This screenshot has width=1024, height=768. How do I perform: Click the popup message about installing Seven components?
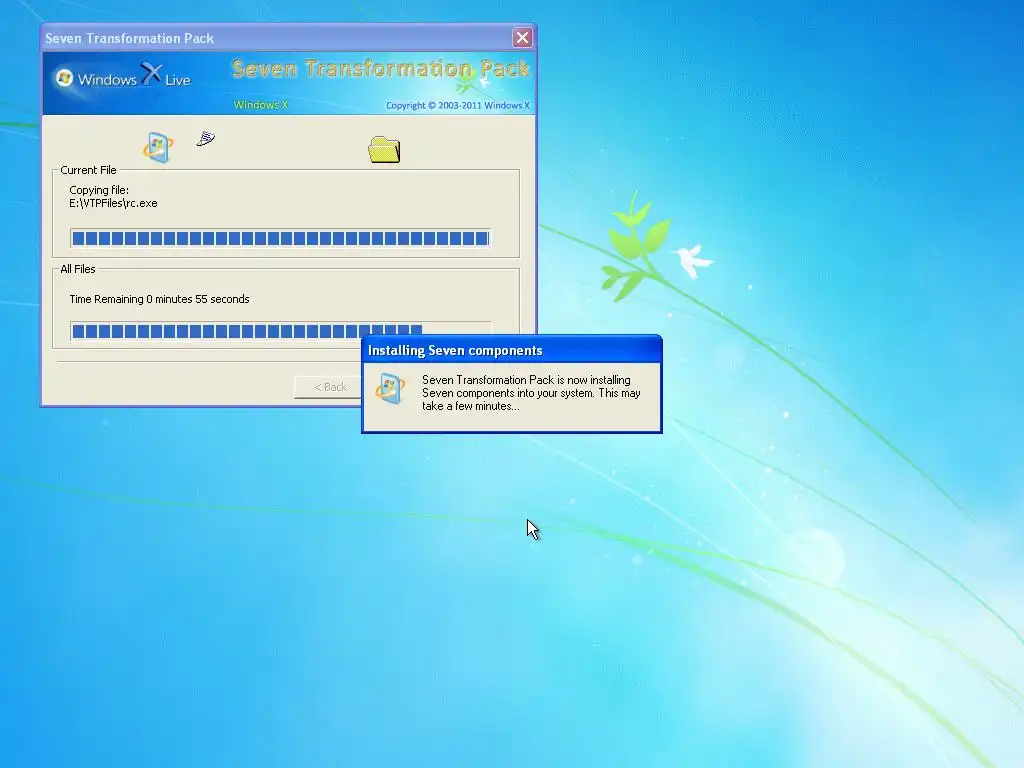coord(531,392)
